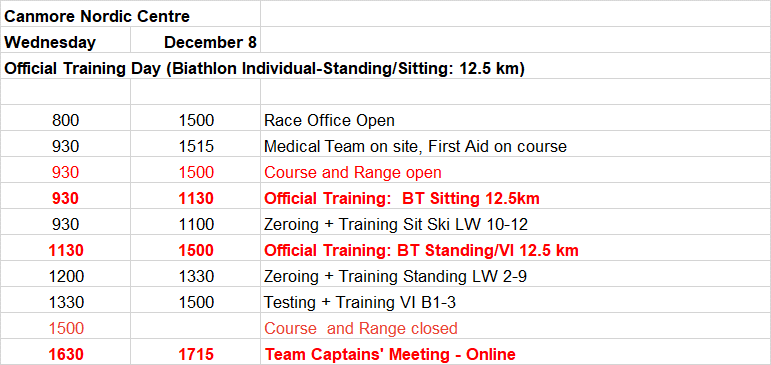Select the December 8 date cell
The width and height of the screenshot is (771, 365).
click(x=195, y=42)
